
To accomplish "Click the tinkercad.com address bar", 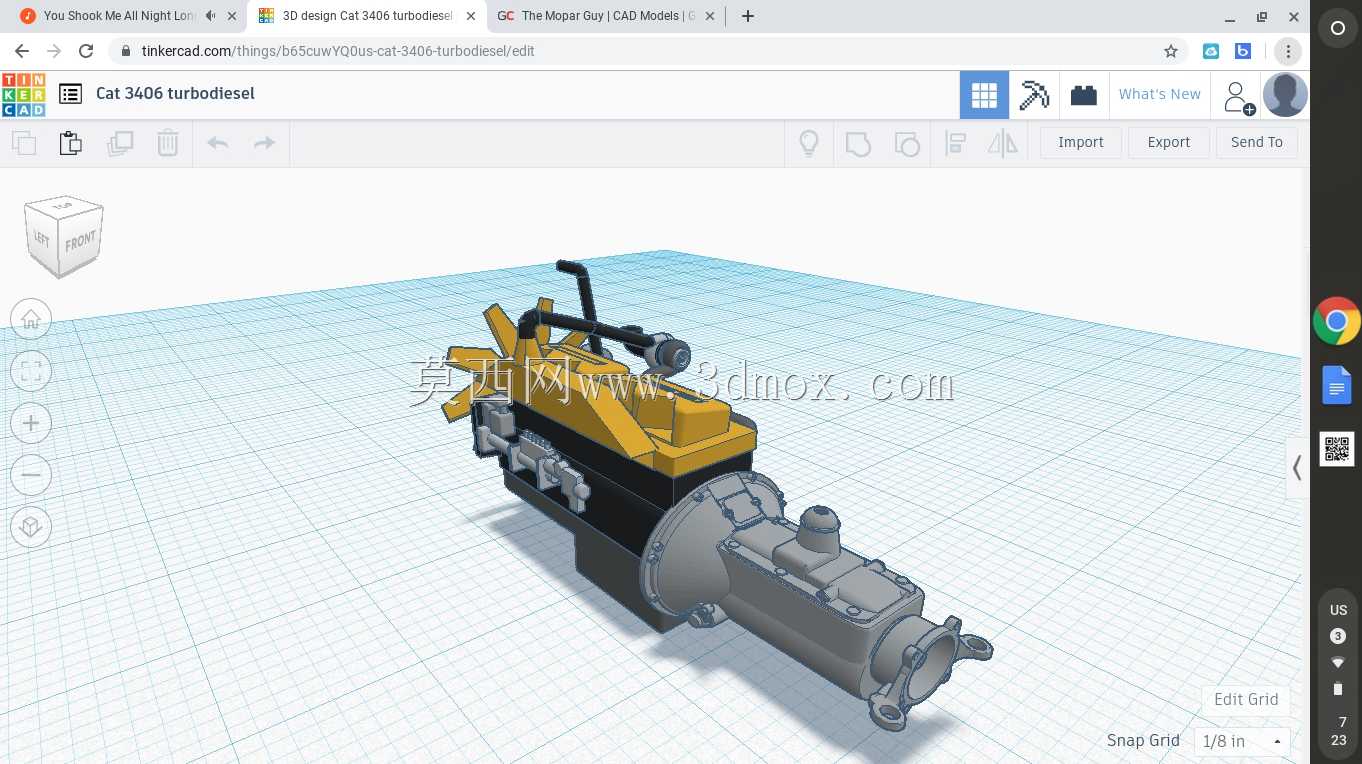I will (640, 51).
